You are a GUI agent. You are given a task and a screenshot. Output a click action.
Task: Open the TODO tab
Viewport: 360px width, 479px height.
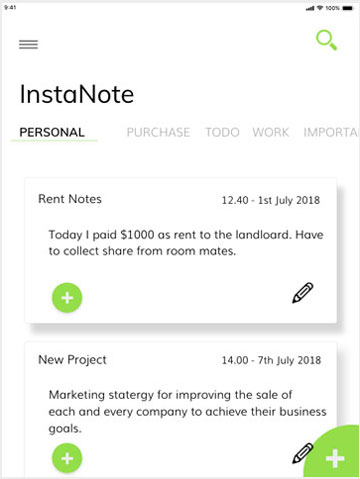[222, 132]
